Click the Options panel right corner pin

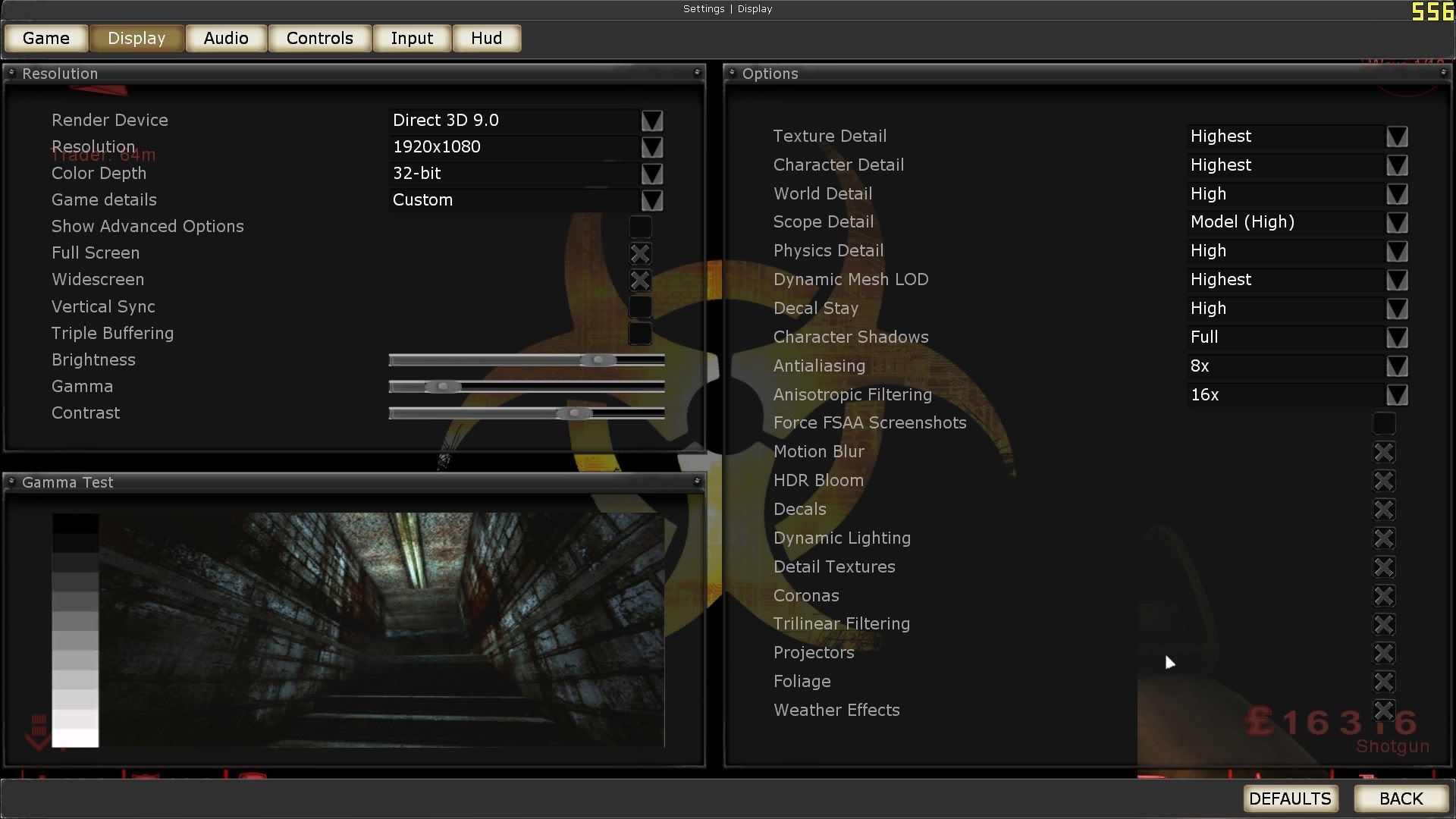tap(1443, 72)
